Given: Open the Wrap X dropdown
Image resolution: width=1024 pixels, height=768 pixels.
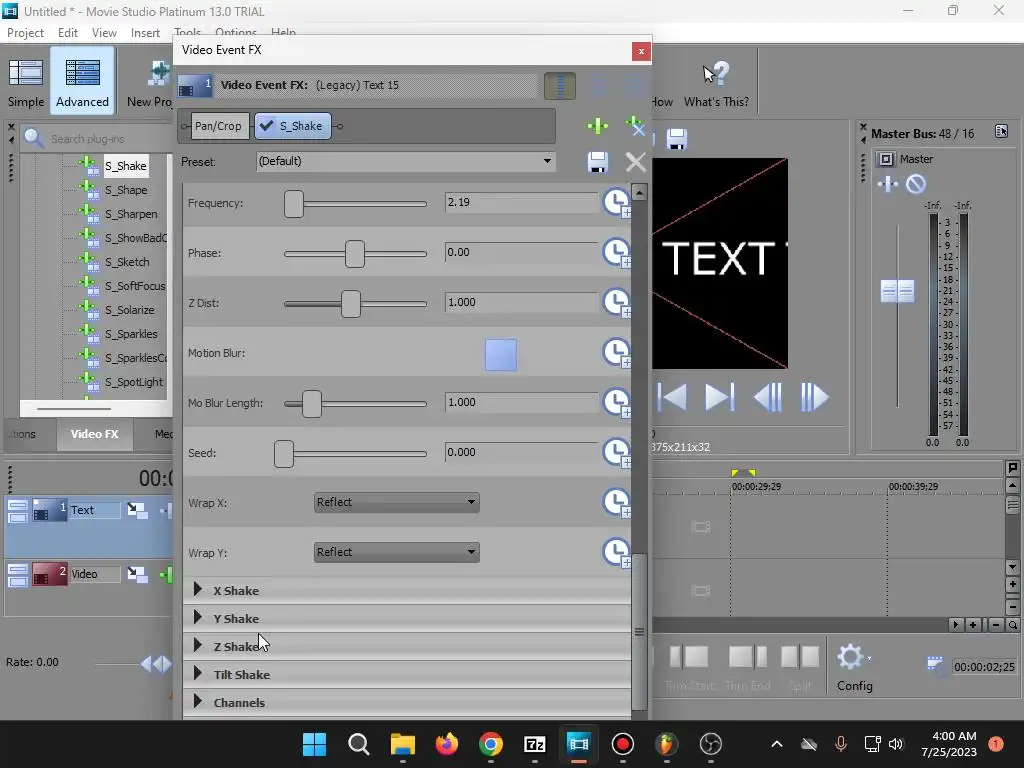Looking at the screenshot, I should [x=396, y=502].
